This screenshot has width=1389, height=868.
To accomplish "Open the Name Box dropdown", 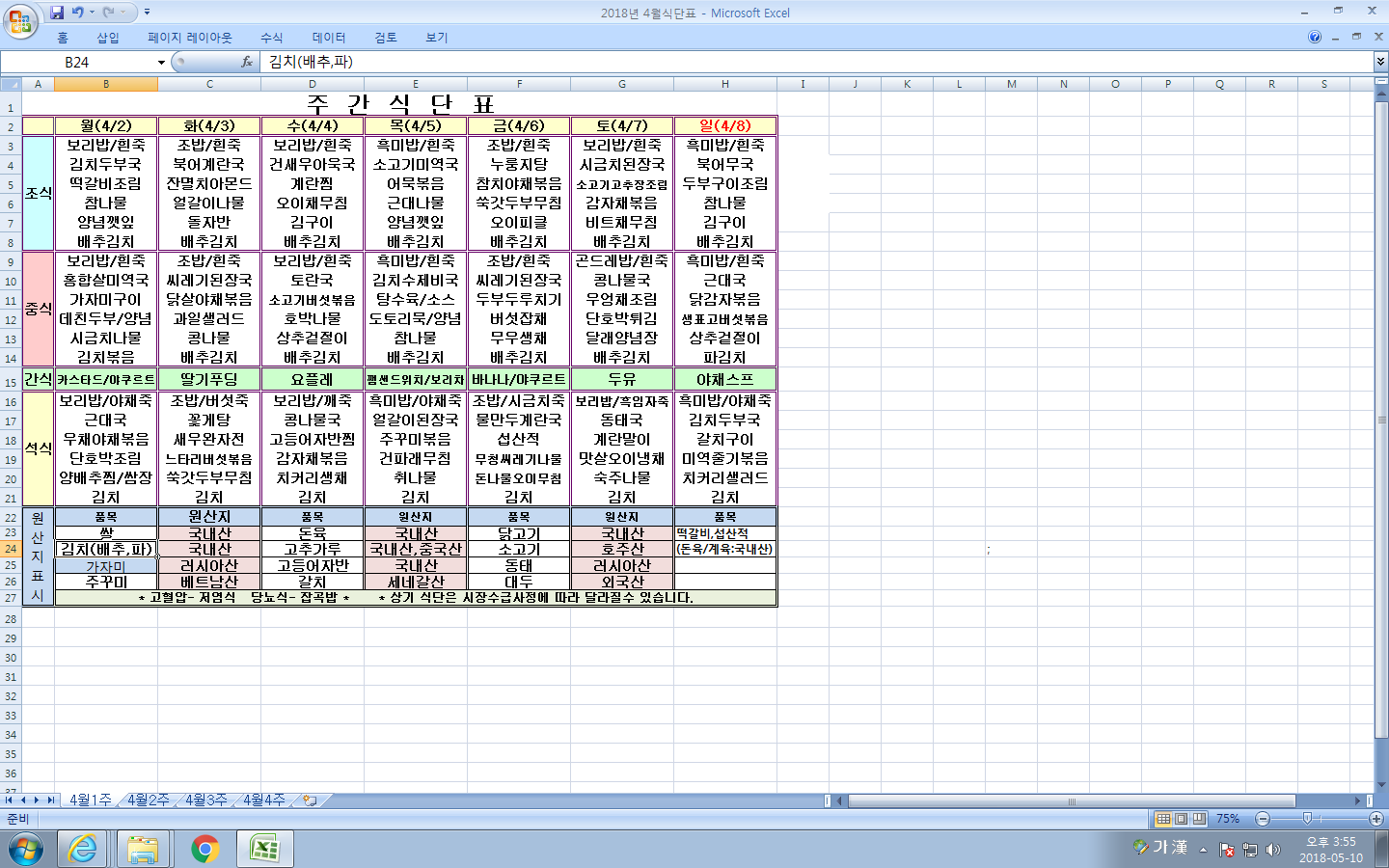I will coord(161,63).
